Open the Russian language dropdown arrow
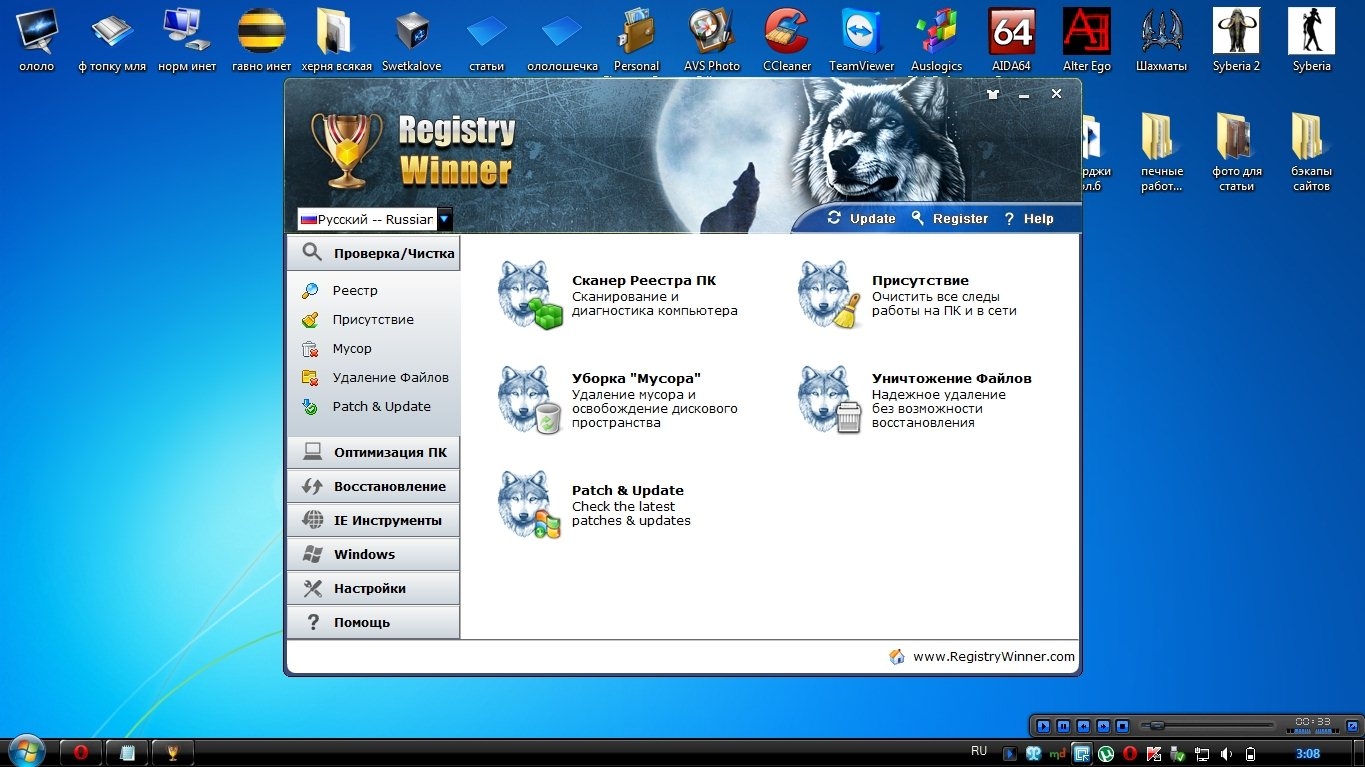This screenshot has width=1365, height=767. tap(444, 219)
